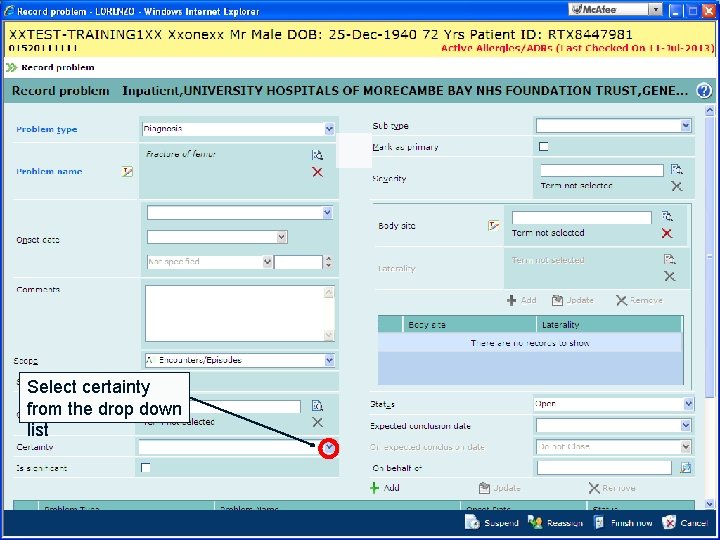Search for a laterality term
The width and height of the screenshot is (720, 540).
669,259
